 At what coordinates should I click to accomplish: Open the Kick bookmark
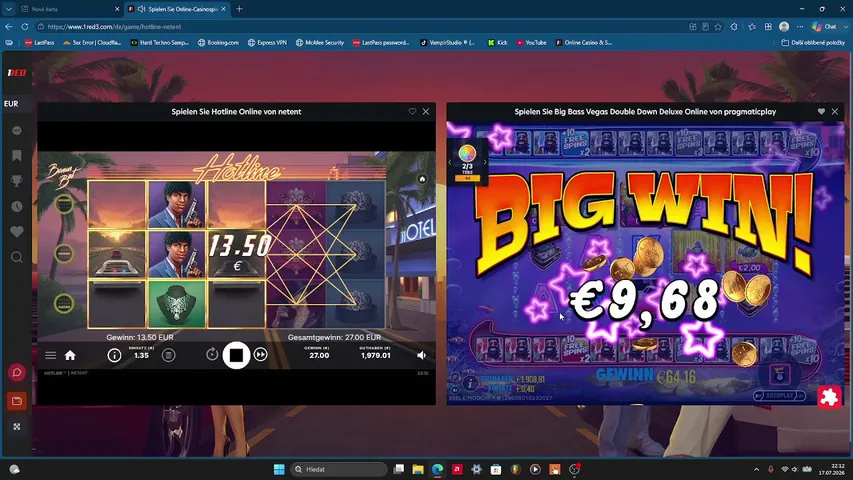(498, 42)
